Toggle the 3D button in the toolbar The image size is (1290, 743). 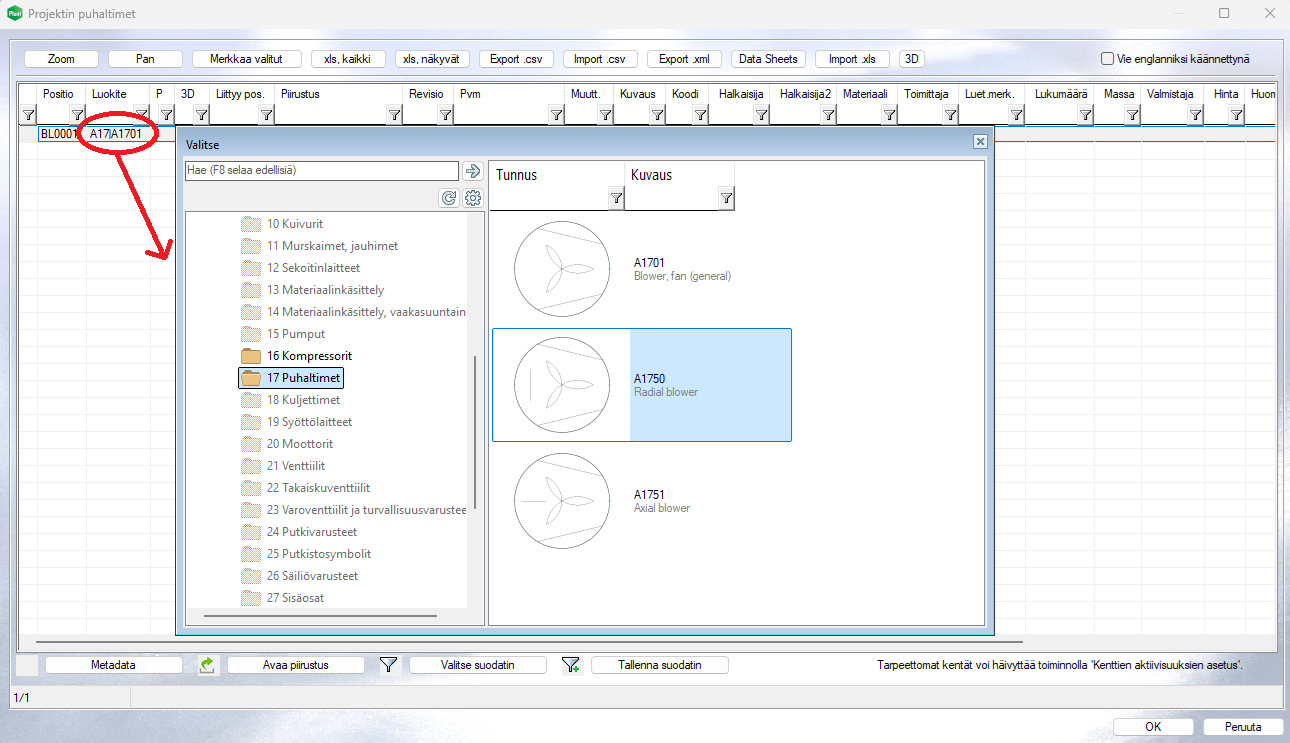pyautogui.click(x=911, y=59)
